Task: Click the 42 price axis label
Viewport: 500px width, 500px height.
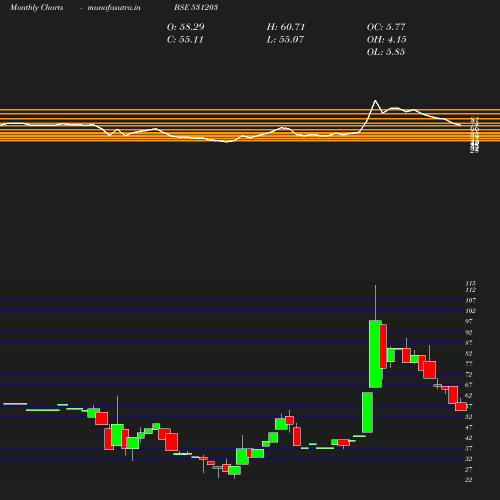Action: [469, 438]
